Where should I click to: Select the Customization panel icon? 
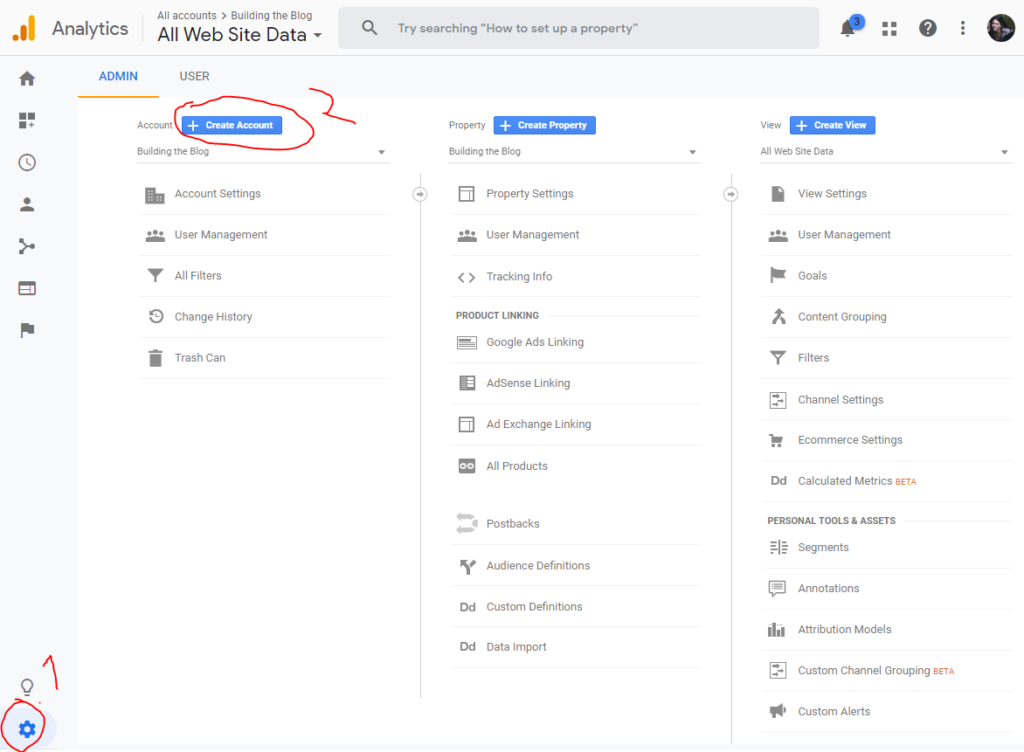pyautogui.click(x=27, y=118)
